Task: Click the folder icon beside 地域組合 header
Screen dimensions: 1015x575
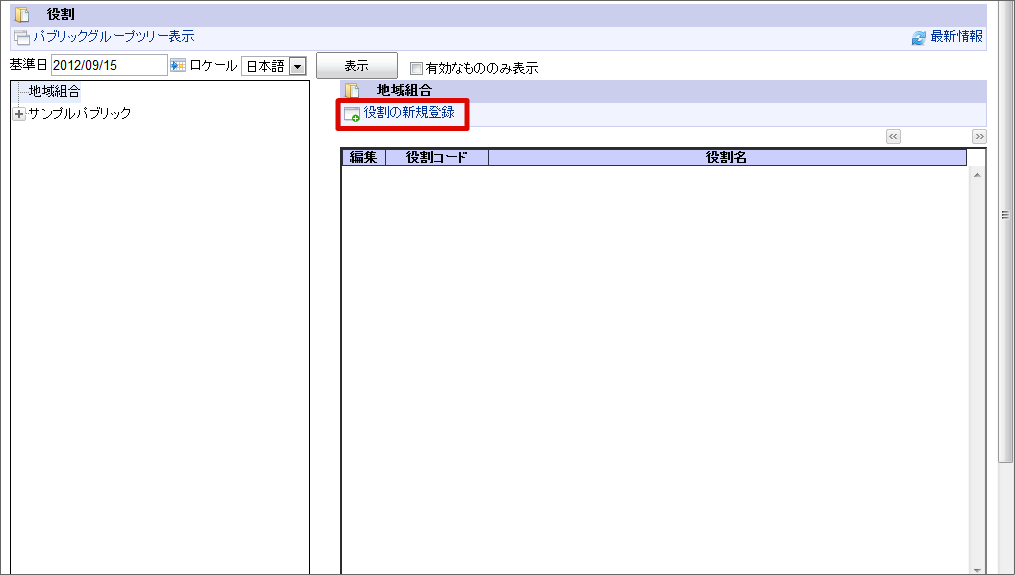Action: 351,91
